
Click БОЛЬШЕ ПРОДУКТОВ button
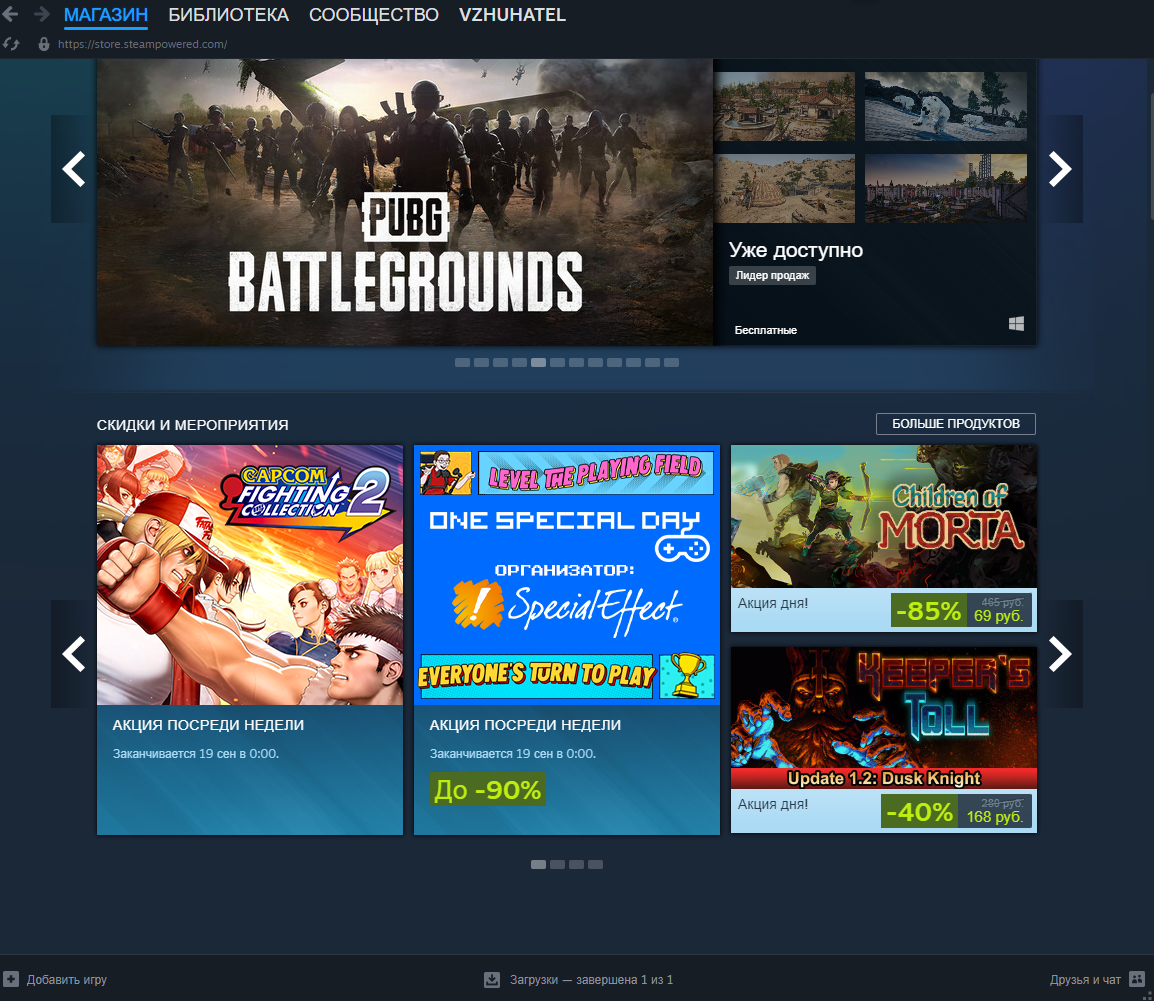955,424
